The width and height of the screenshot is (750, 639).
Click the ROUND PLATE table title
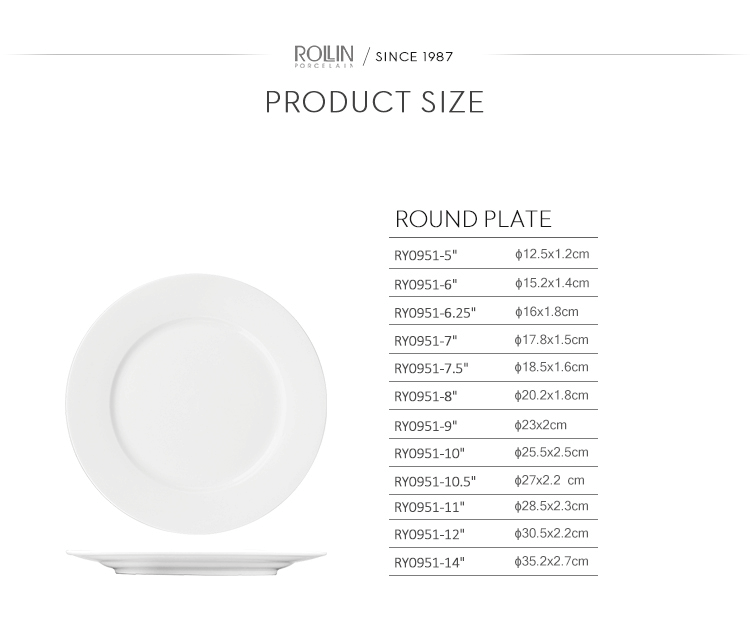coord(473,220)
